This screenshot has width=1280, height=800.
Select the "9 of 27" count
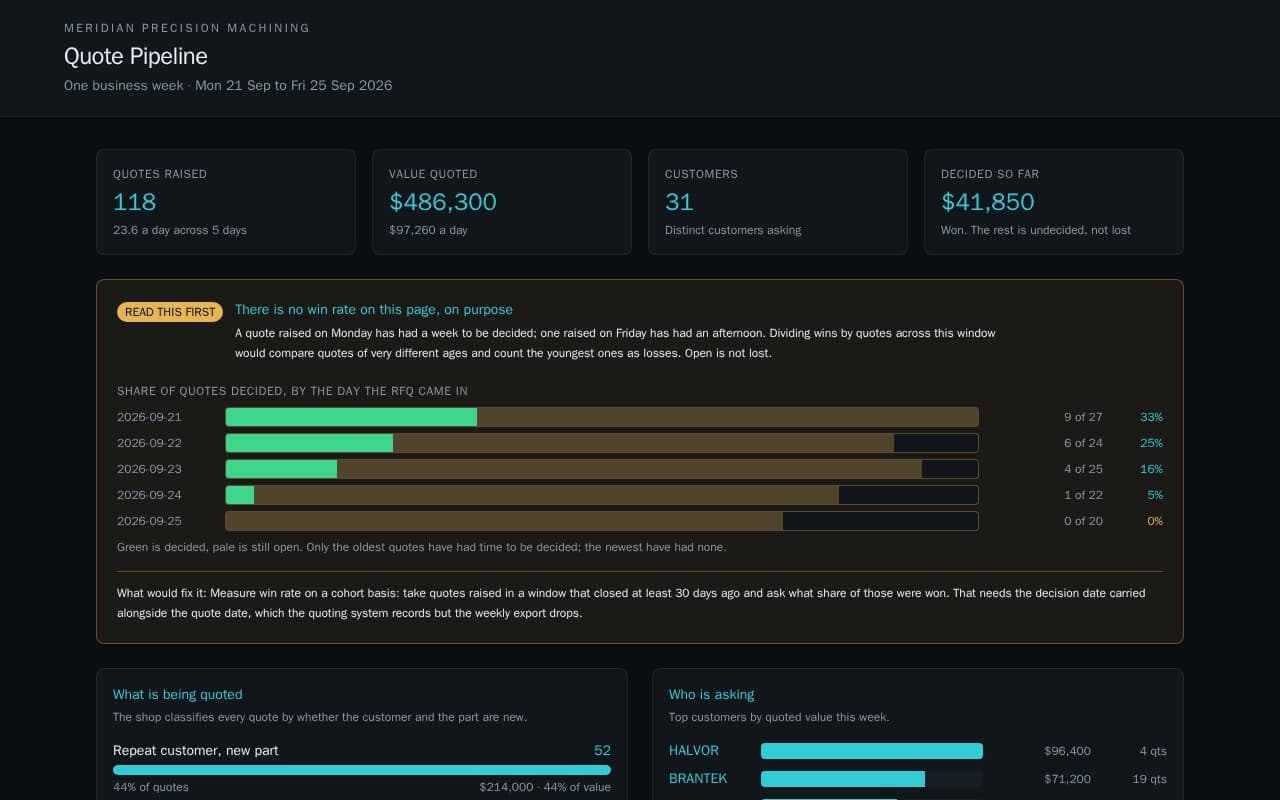1083,417
